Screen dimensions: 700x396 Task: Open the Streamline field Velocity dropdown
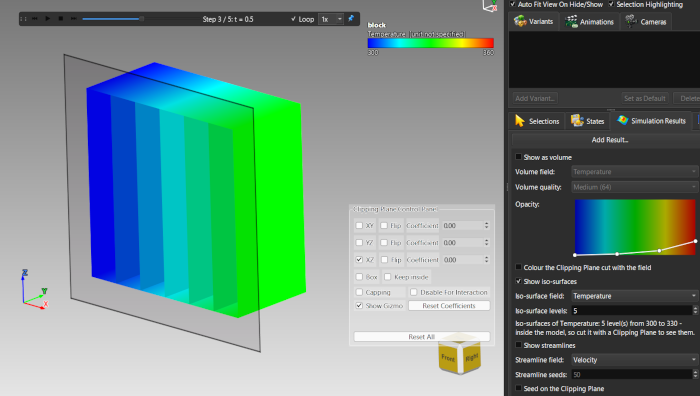634,360
